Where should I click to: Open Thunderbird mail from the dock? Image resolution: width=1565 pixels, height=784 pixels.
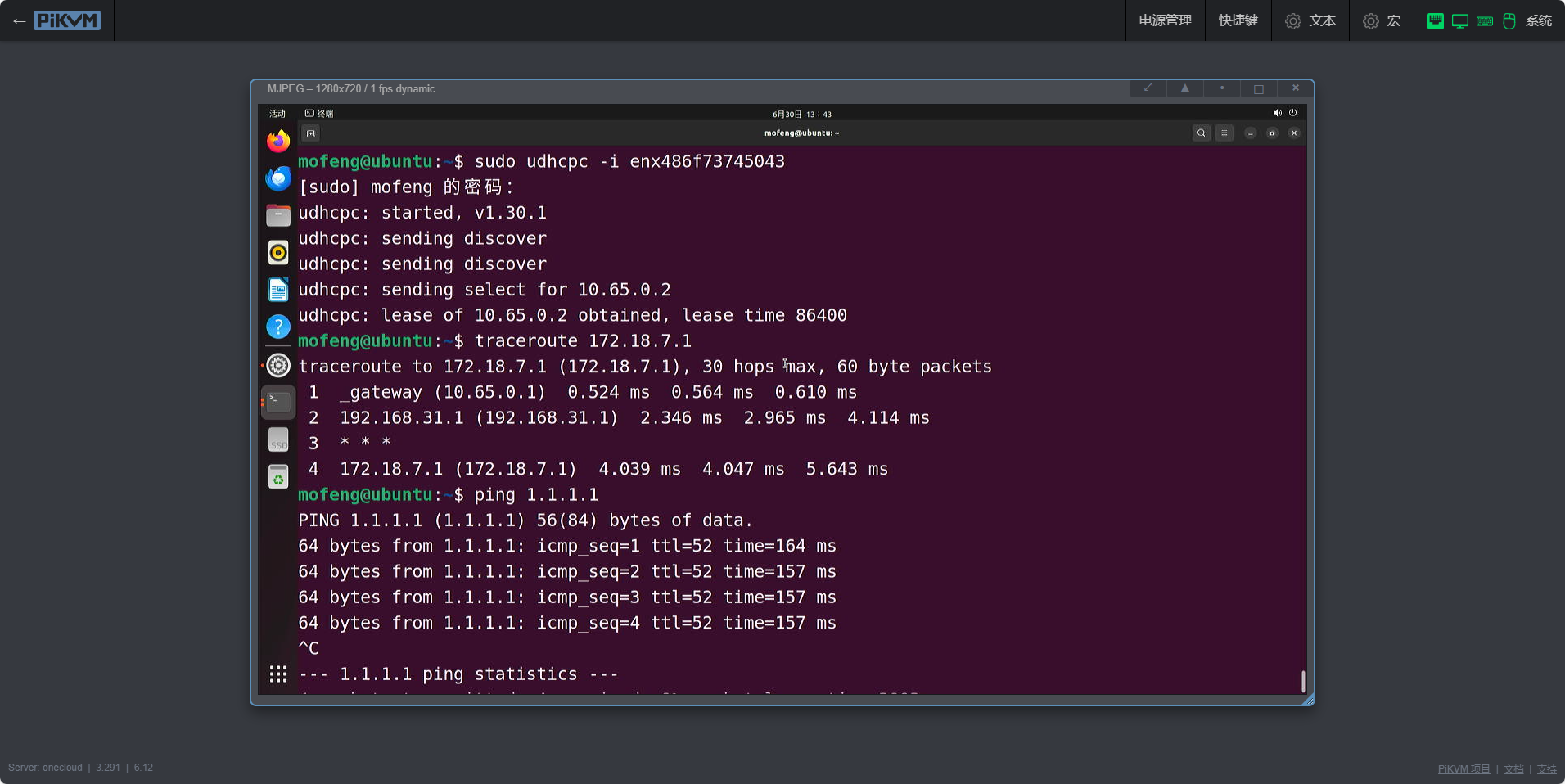[278, 178]
